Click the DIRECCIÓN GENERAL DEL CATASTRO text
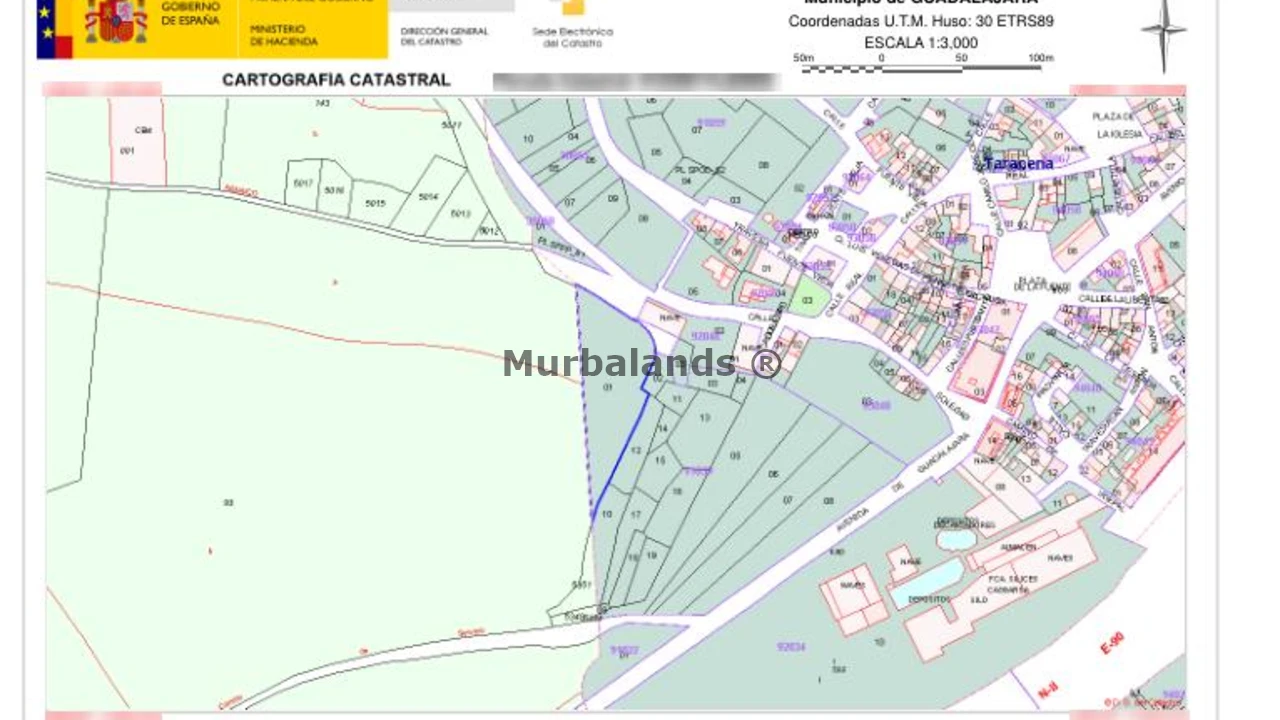 click(x=444, y=36)
